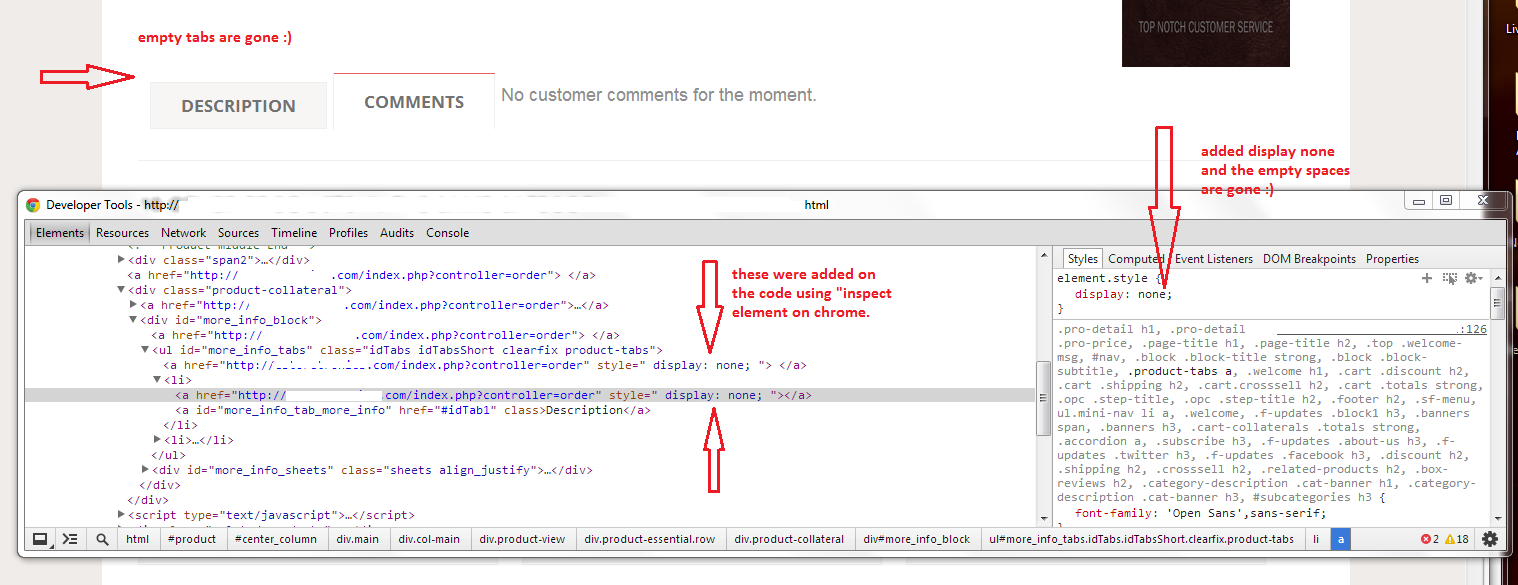Activate the magnifier inspect element icon
Viewport: 1518px width, 585px height.
click(x=102, y=539)
